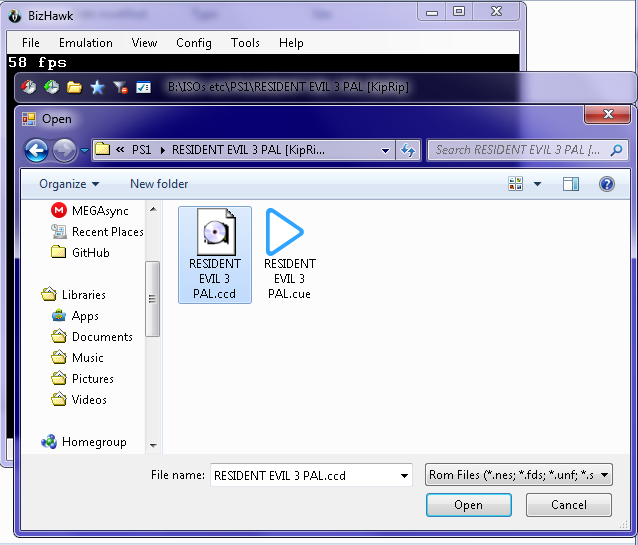
Task: Click the double-chevron breadcrumb overflow
Action: (120, 150)
